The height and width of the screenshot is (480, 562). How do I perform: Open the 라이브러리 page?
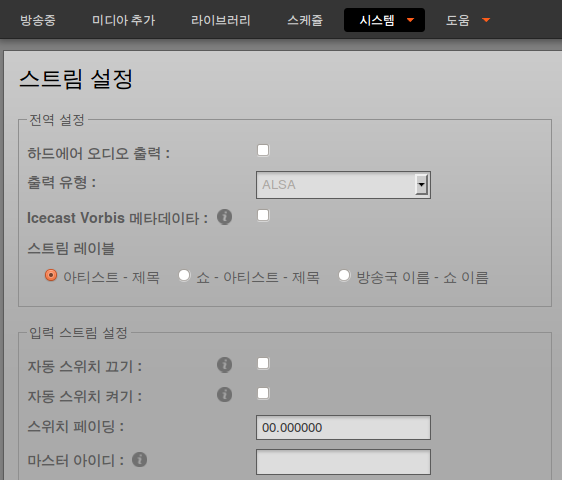pyautogui.click(x=221, y=20)
